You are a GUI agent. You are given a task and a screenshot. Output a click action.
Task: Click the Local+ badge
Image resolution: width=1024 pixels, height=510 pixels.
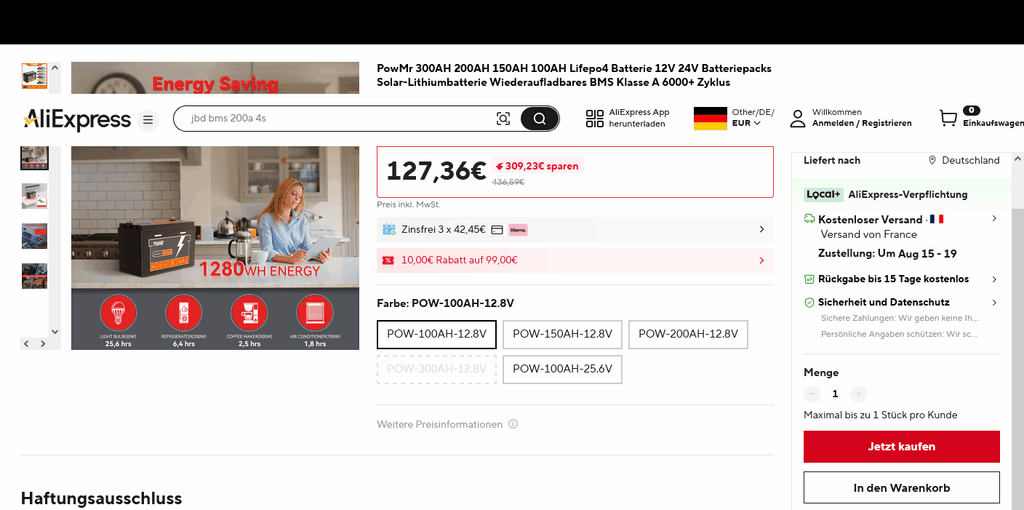(823, 195)
